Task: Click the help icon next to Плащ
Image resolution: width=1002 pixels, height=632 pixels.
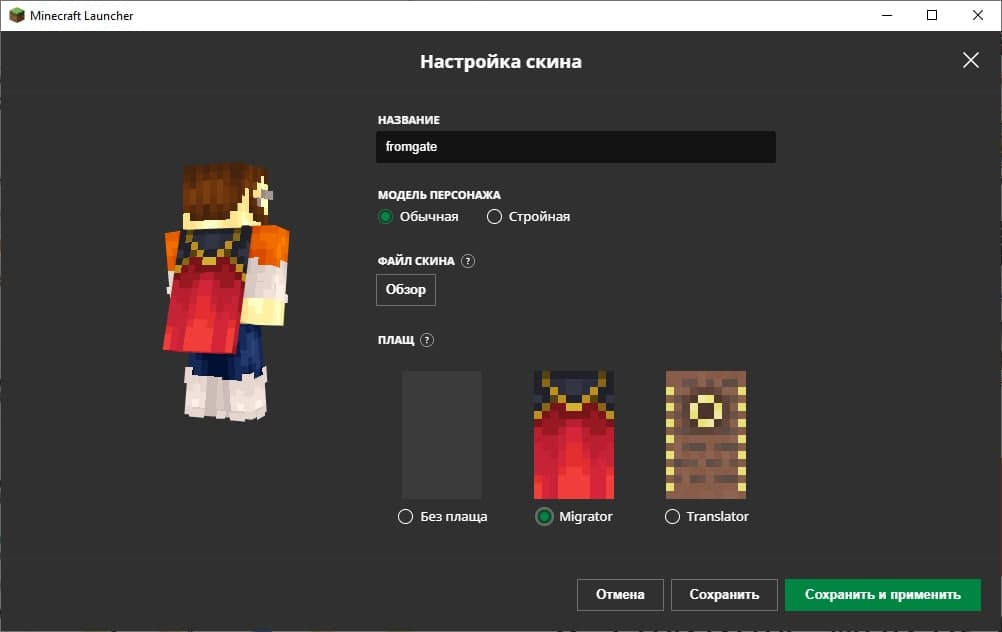Action: [x=427, y=340]
